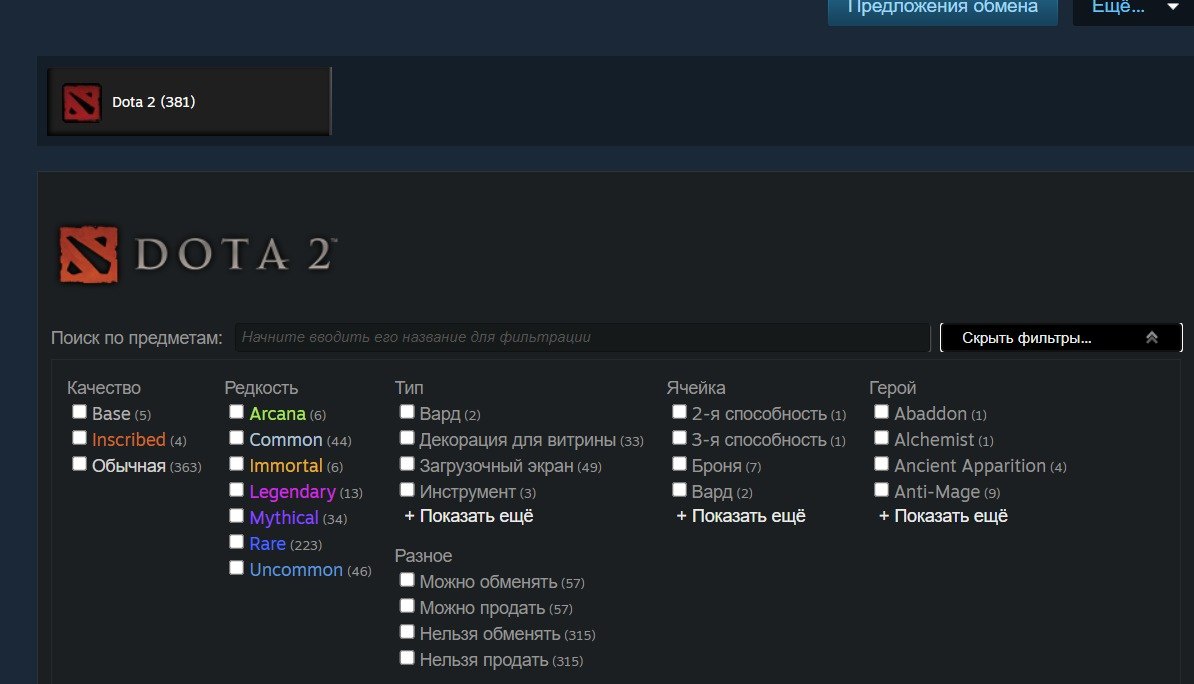
Task: Tick the Uncommon (46) rarity checkbox
Action: point(236,568)
